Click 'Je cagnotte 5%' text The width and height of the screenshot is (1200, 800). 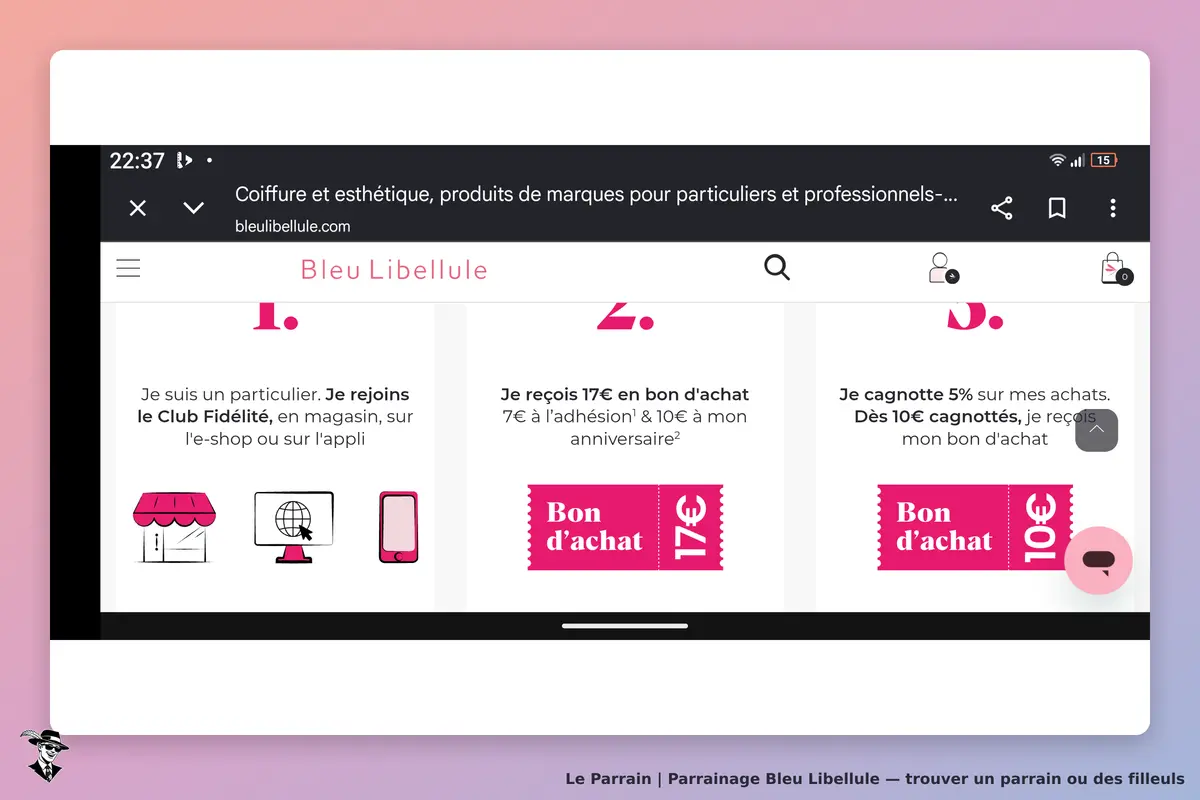coord(906,394)
